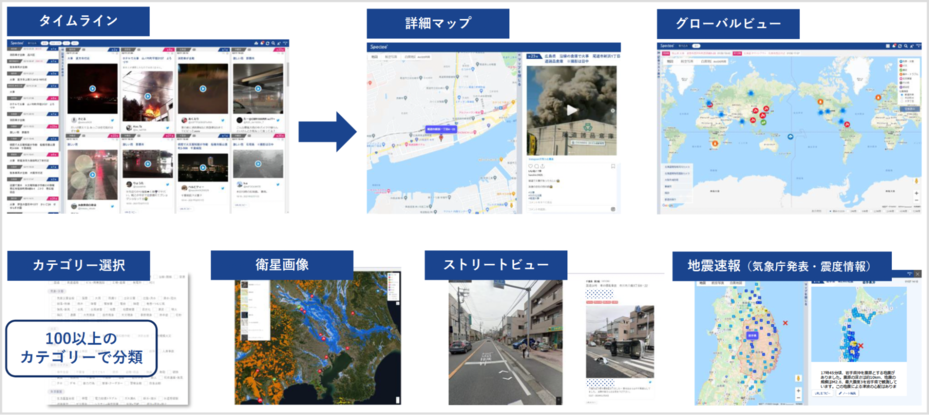This screenshot has height=415, width=929.
Task: Click filter icon beside earthquake panel close
Action: click(x=911, y=273)
